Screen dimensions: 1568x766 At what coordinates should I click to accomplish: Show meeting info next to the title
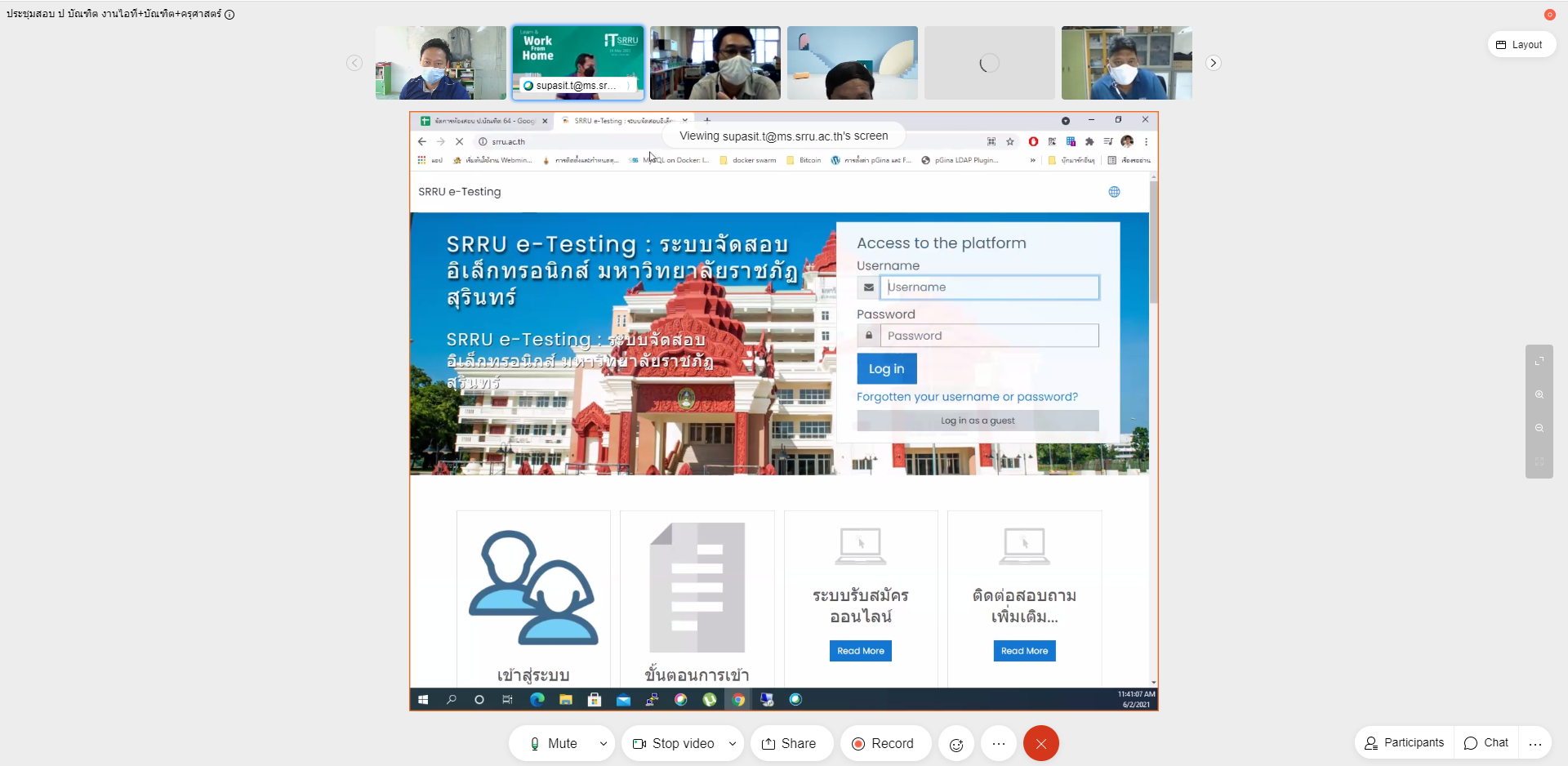coord(229,15)
